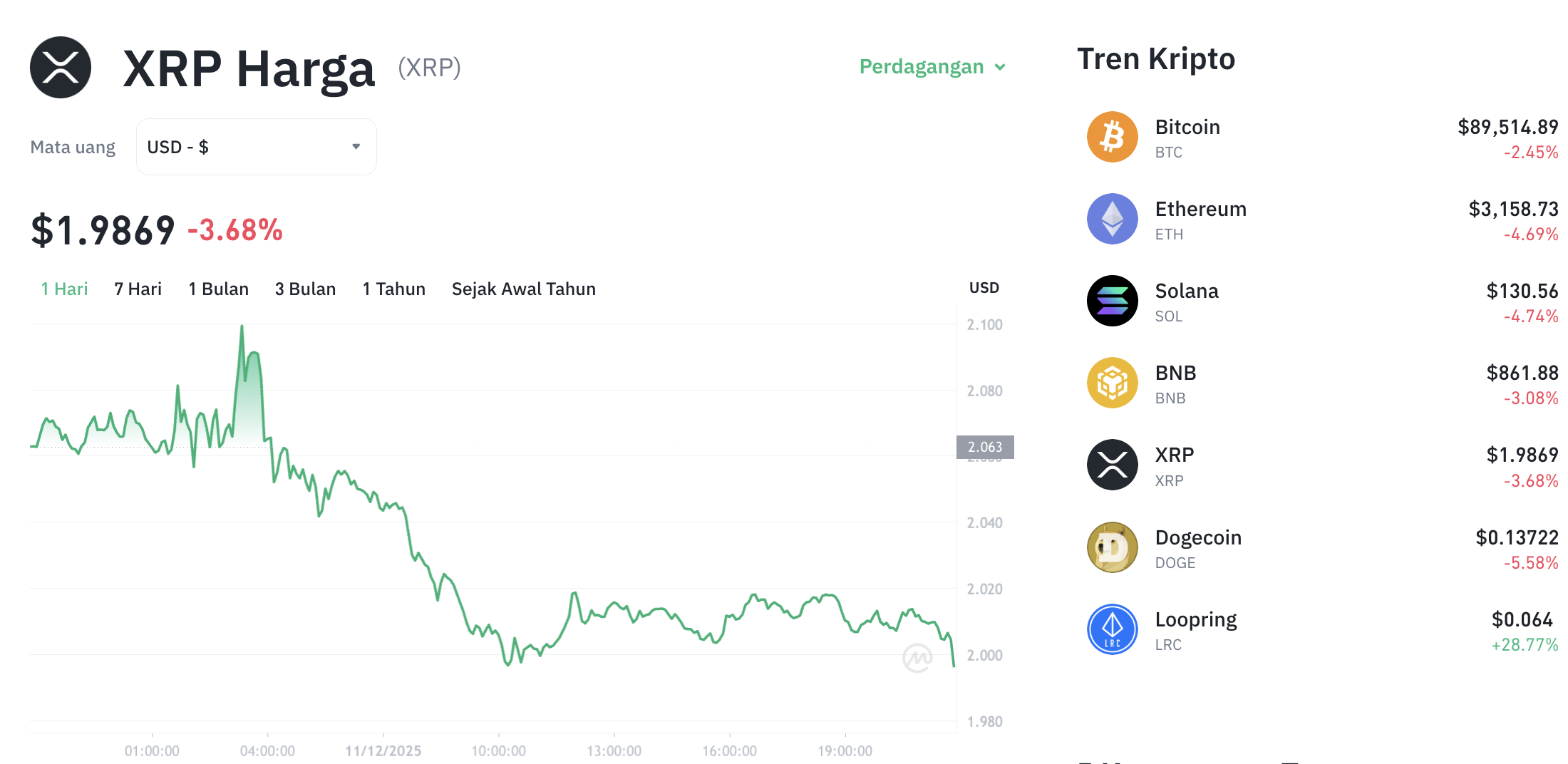Select the XRP icon in the trending list
1568x764 pixels.
tap(1112, 465)
